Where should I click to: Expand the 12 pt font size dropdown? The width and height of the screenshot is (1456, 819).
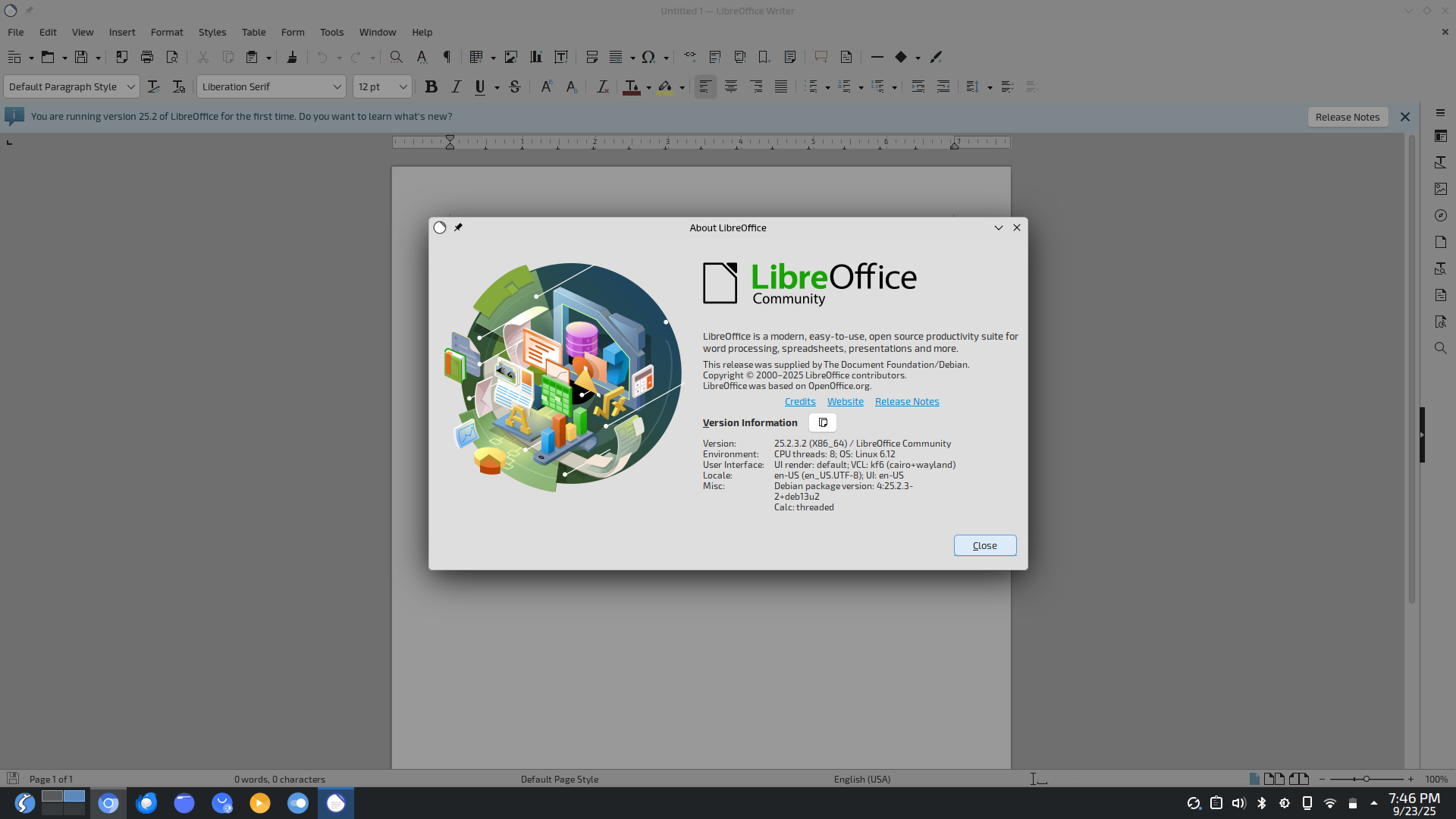[x=403, y=87]
